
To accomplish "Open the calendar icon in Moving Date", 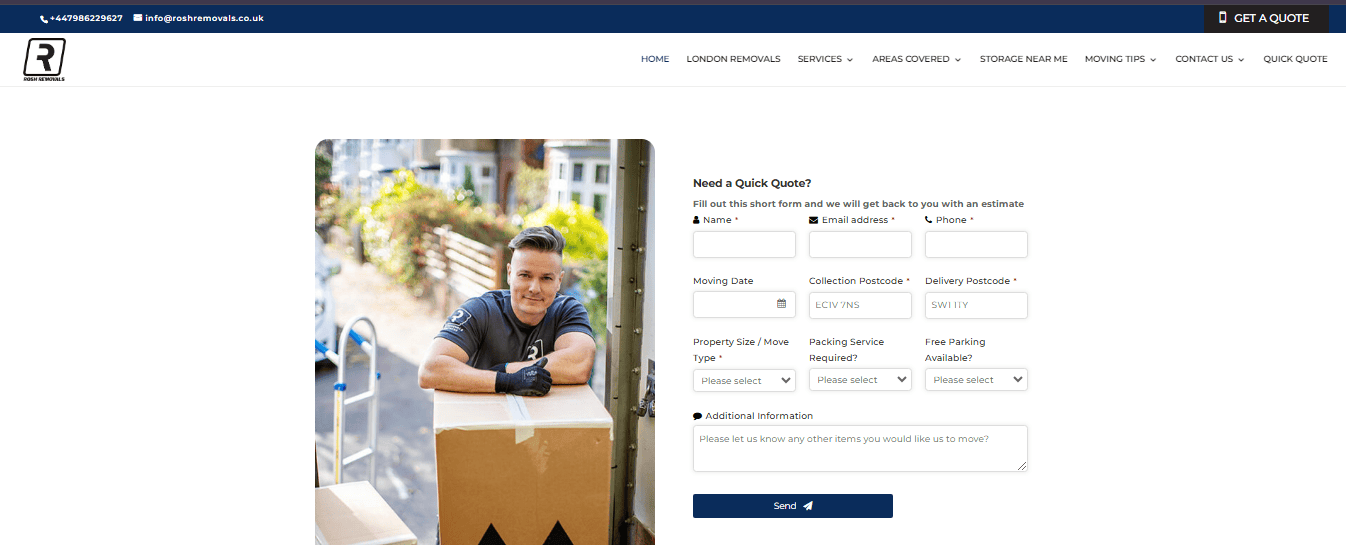I will pos(782,304).
